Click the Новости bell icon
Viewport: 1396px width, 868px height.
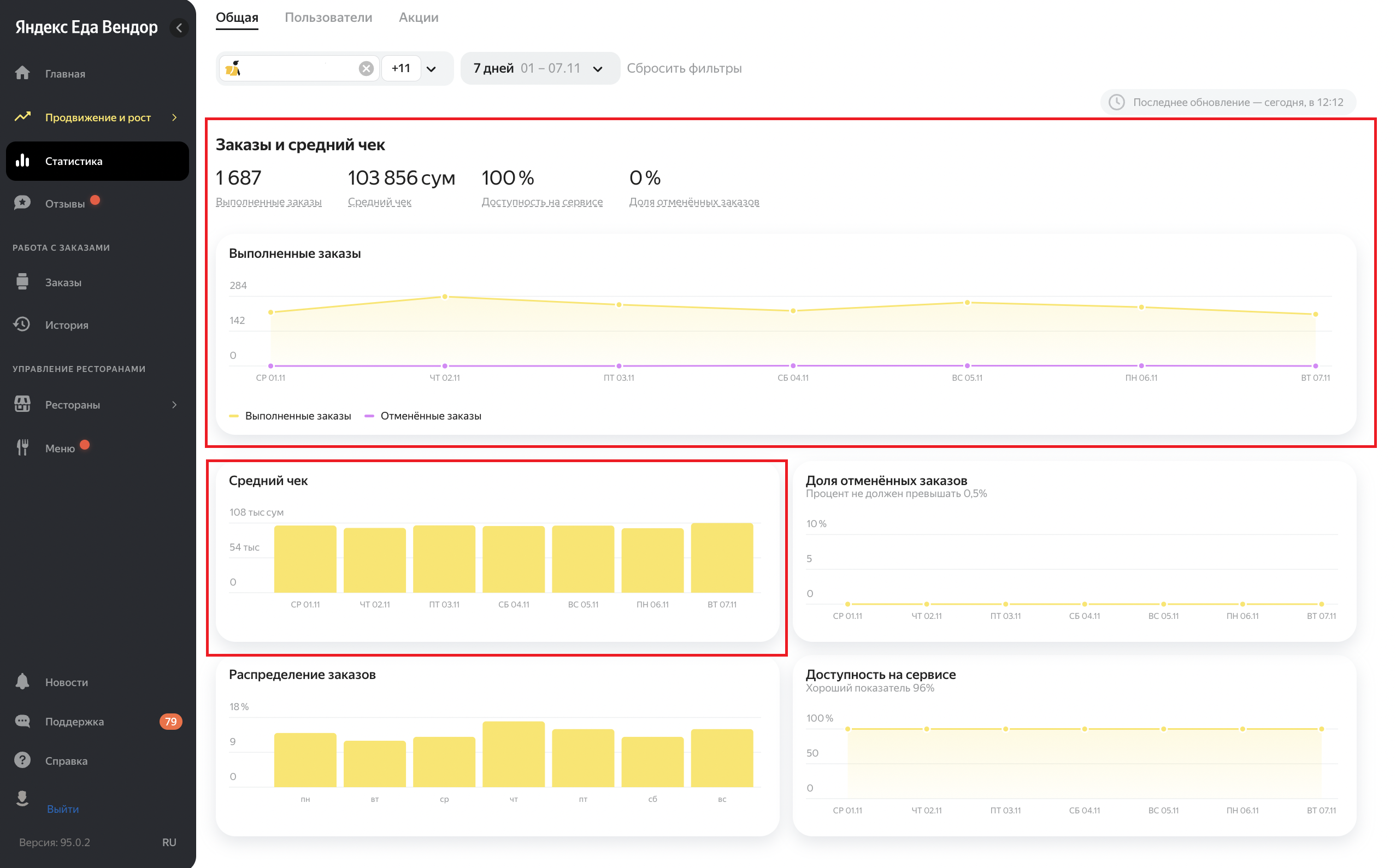[22, 681]
